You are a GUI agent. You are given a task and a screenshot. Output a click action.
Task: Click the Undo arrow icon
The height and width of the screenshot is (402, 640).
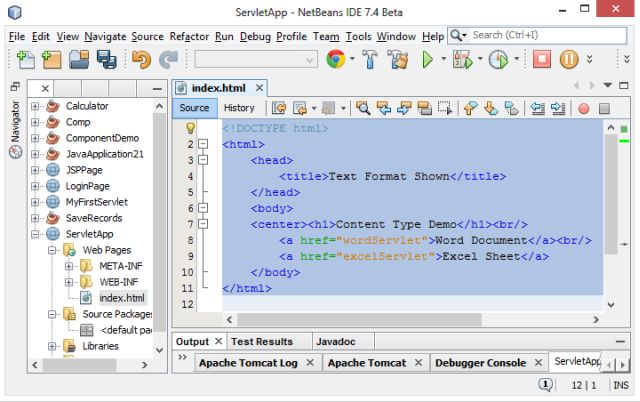tap(141, 60)
